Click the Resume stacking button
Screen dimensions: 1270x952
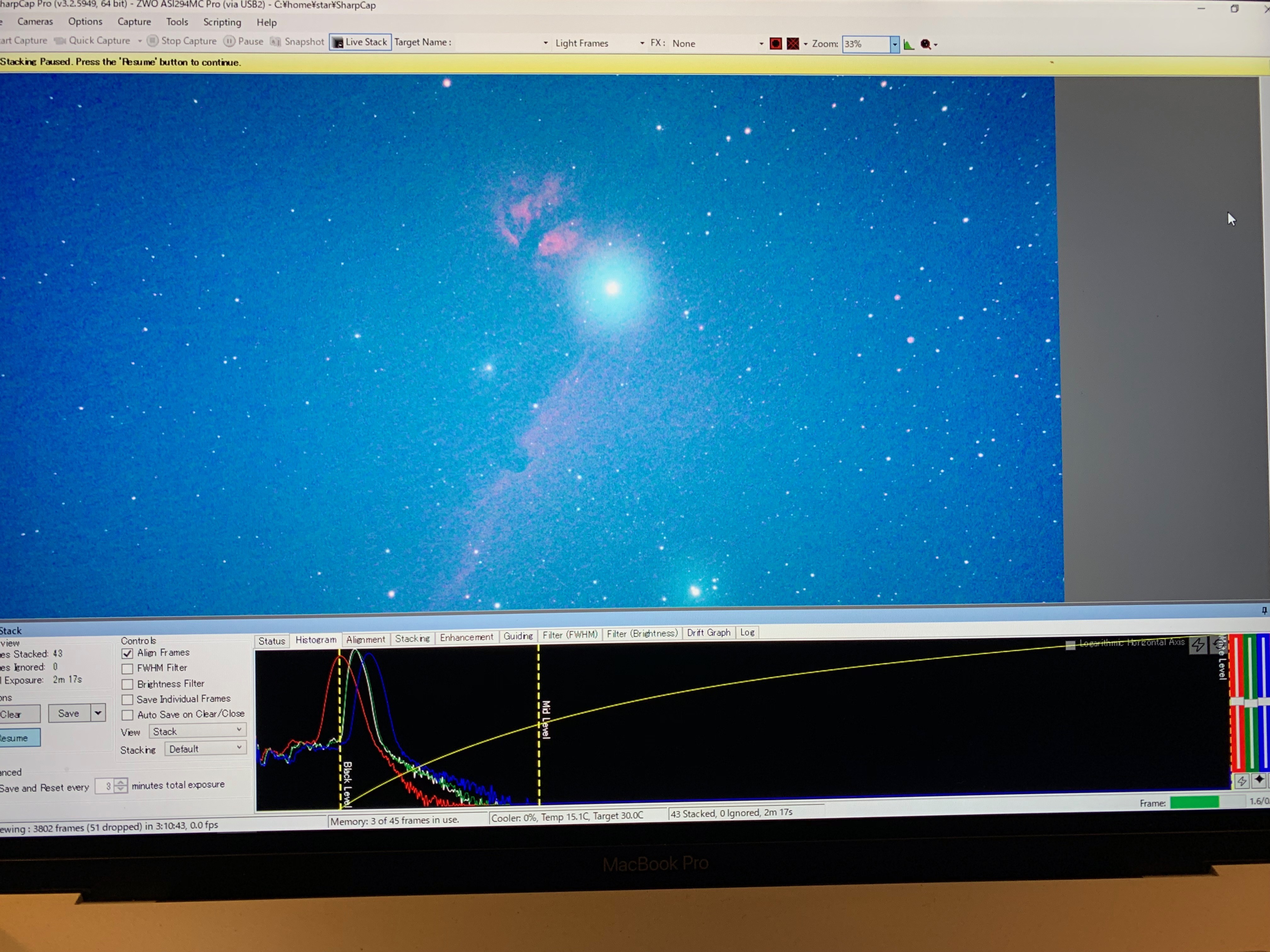coord(17,738)
